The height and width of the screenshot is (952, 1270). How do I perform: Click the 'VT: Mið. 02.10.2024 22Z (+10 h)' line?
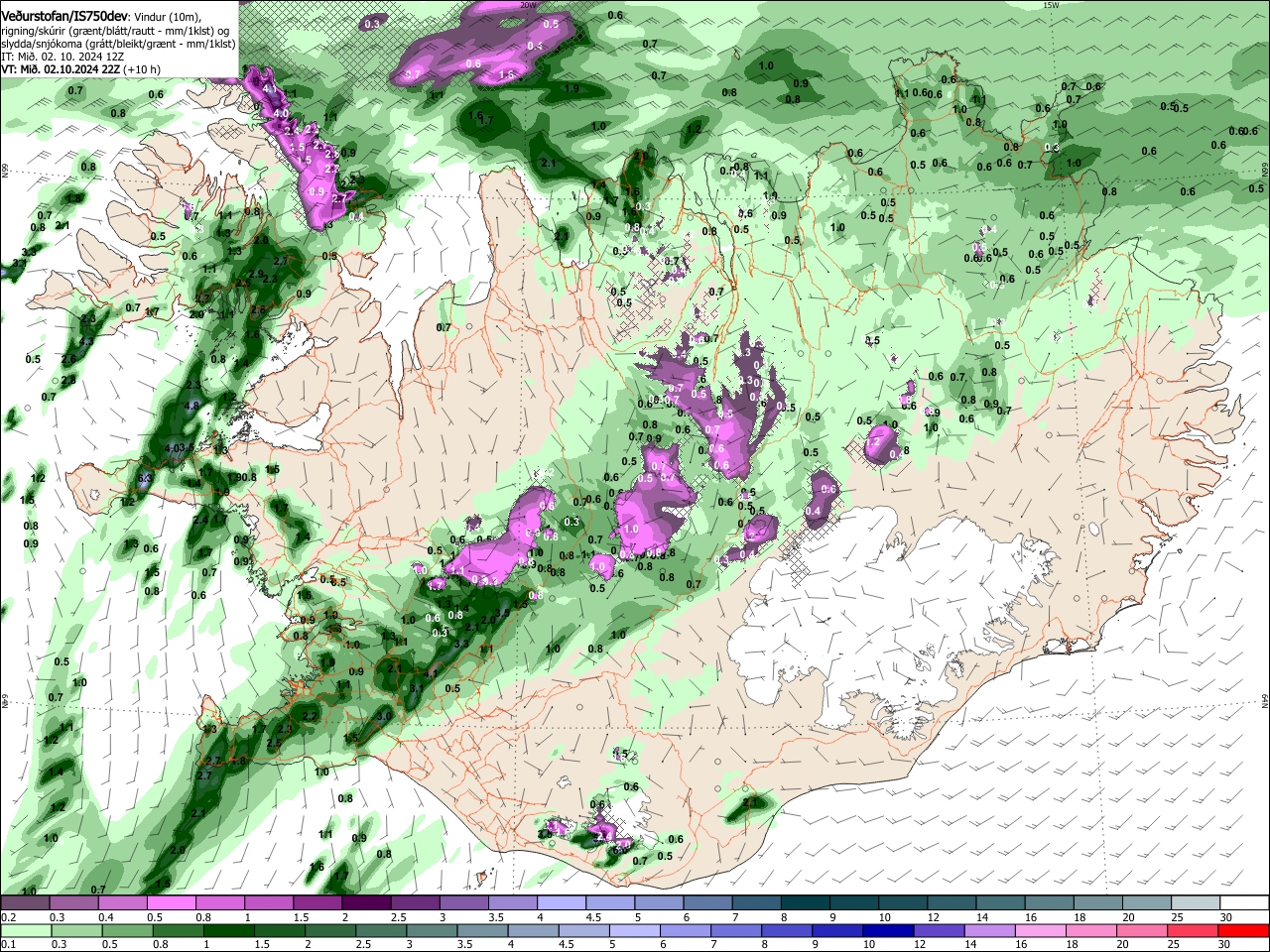click(80, 69)
